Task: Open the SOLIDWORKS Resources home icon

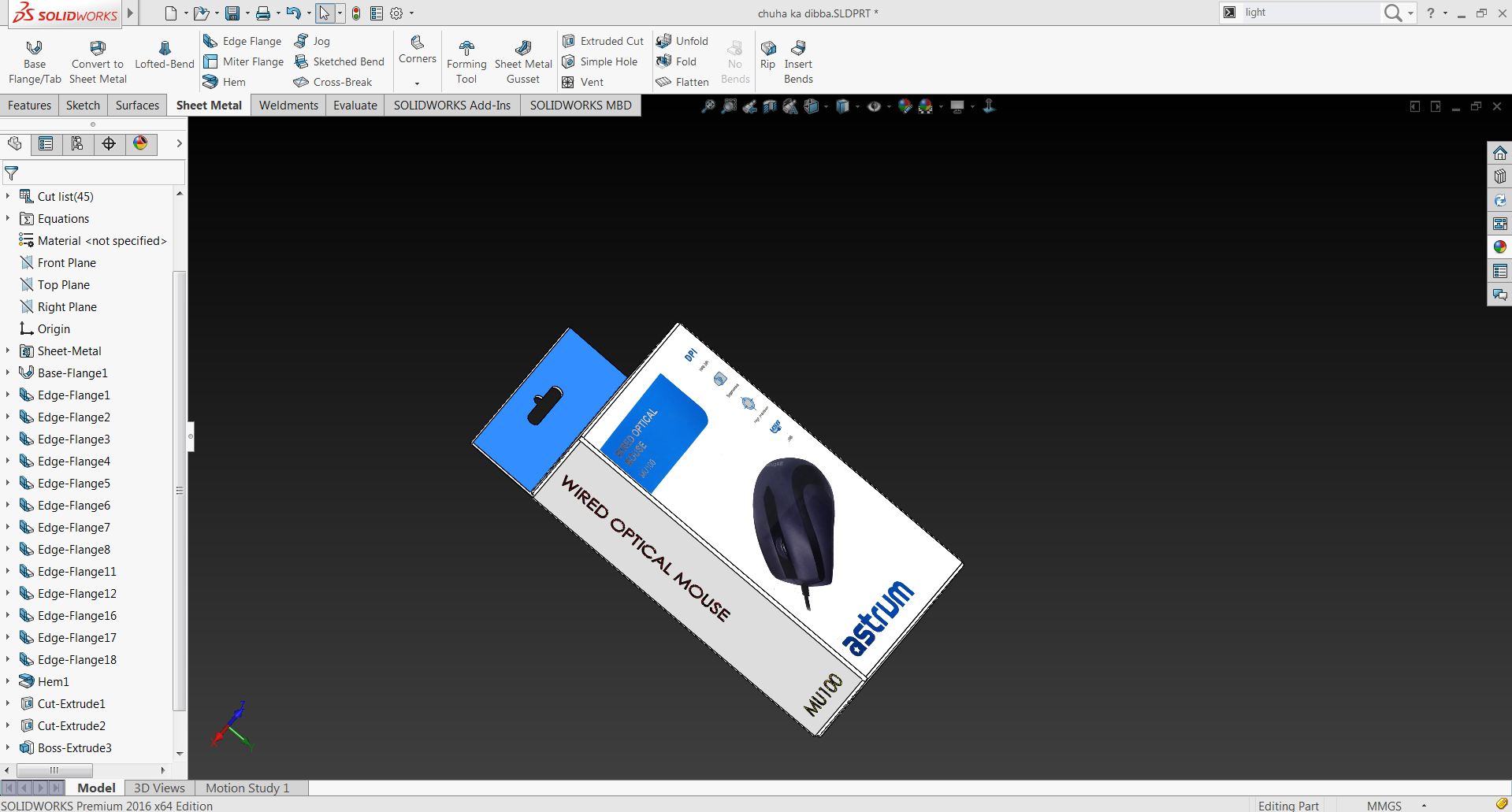Action: [1499, 153]
